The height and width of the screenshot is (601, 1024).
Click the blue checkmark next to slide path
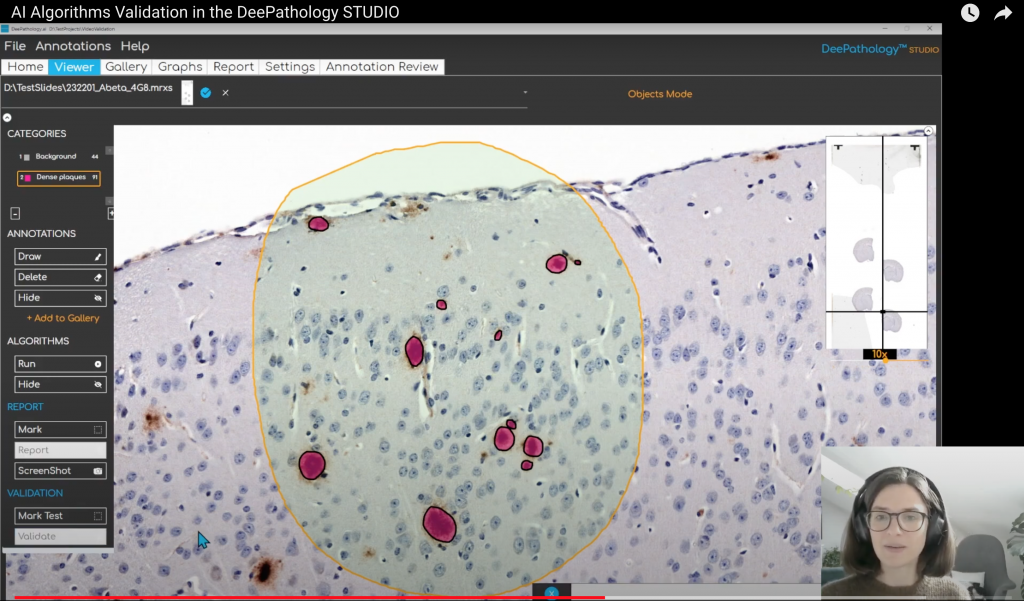[205, 93]
